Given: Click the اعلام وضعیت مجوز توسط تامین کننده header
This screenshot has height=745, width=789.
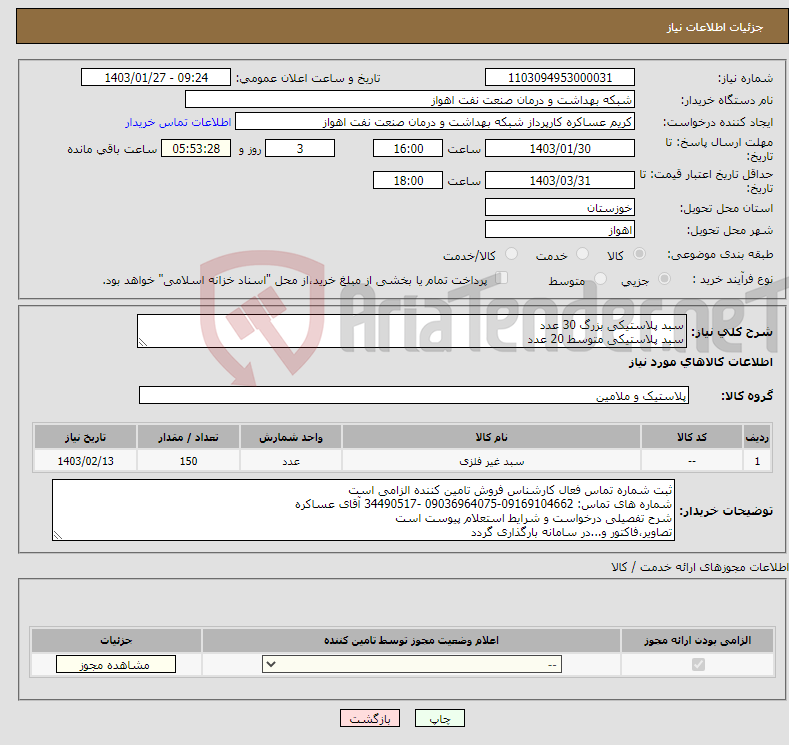Looking at the screenshot, I should click(x=411, y=640).
